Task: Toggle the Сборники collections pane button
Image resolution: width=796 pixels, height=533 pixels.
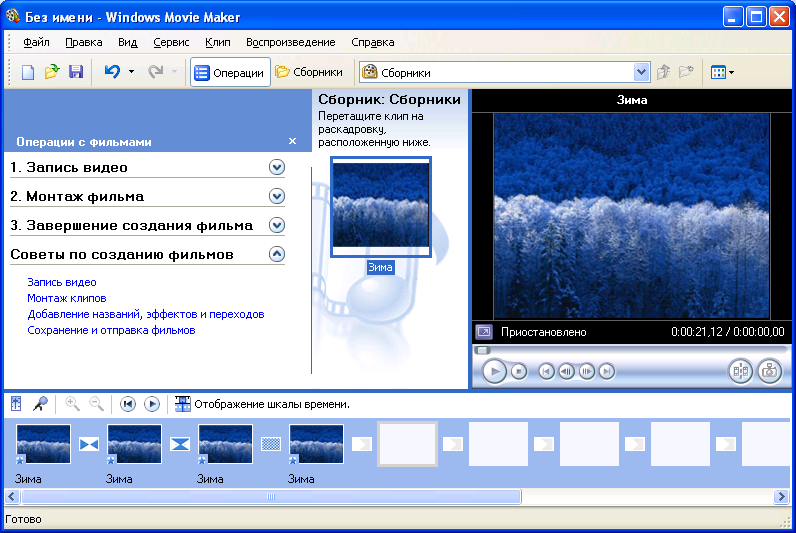Action: pos(309,73)
